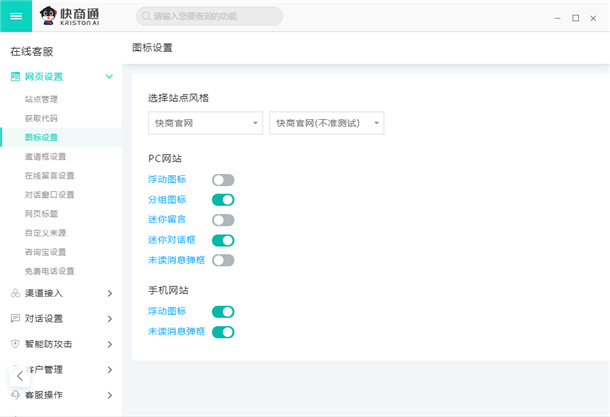Collapse sidebar with left arrow button
The height and width of the screenshot is (417, 610).
click(20, 376)
